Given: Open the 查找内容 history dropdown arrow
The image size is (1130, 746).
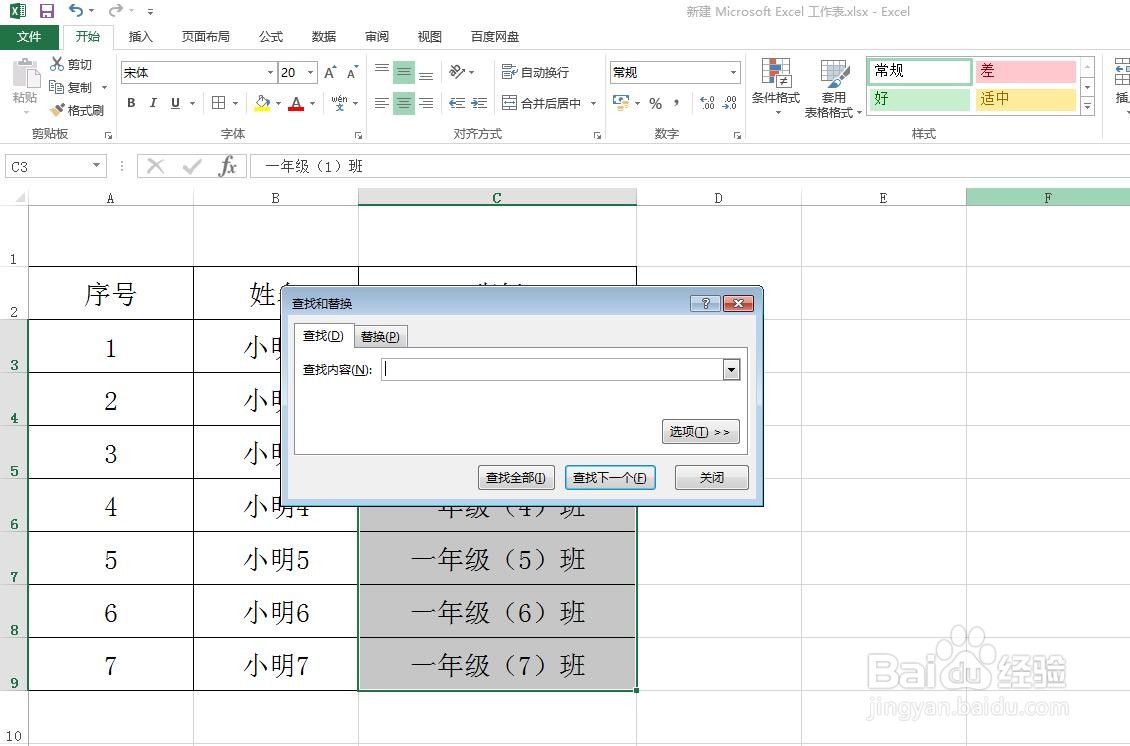Looking at the screenshot, I should [731, 369].
